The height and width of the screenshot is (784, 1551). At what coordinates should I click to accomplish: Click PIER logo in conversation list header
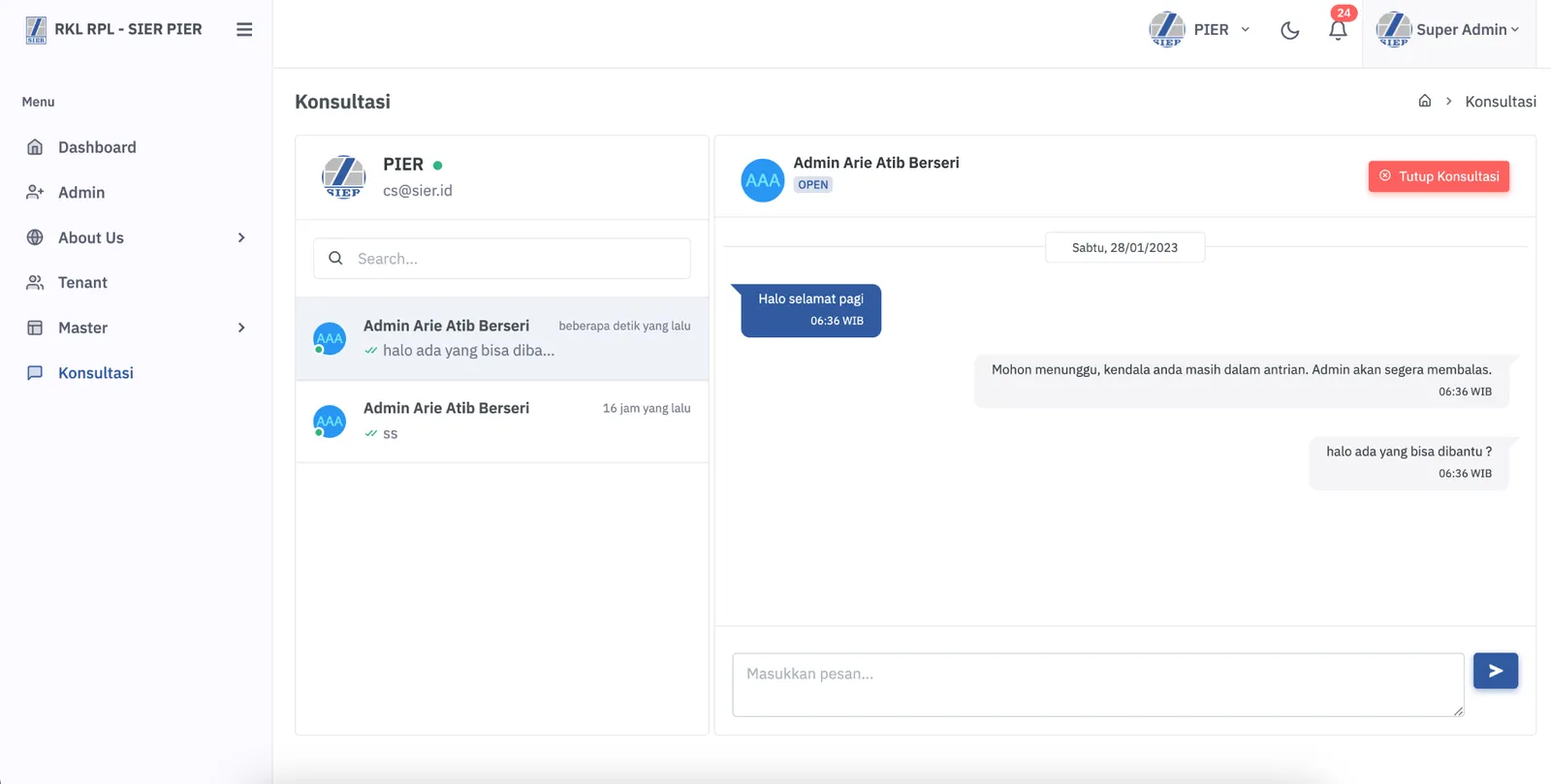[x=343, y=176]
